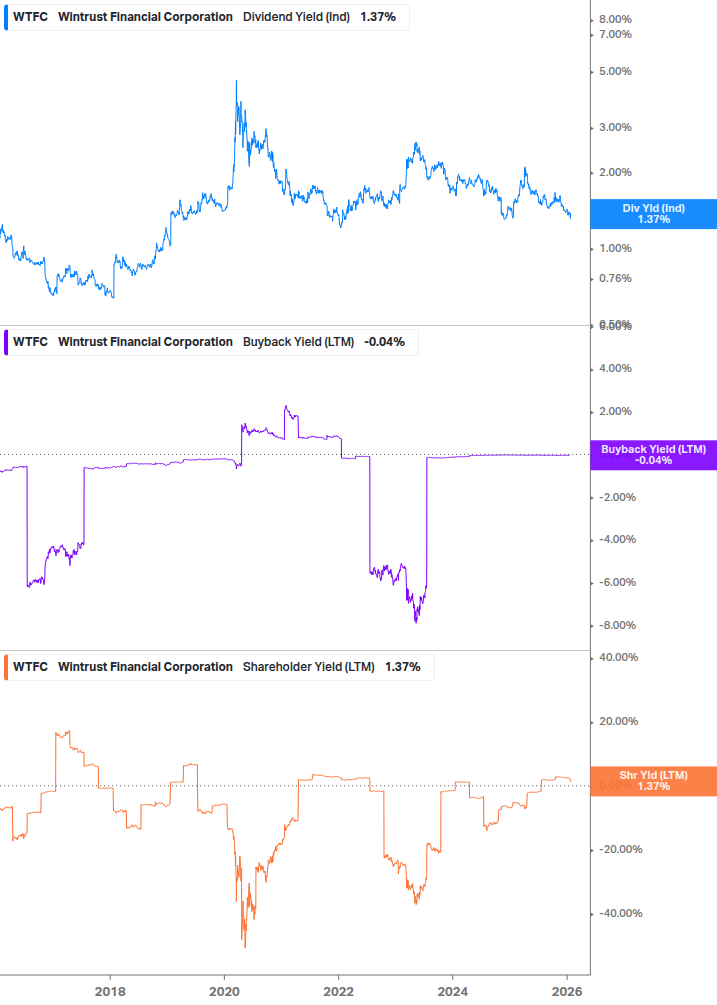Click the 1.37% value in Shareholder Yield legend

(x=402, y=667)
